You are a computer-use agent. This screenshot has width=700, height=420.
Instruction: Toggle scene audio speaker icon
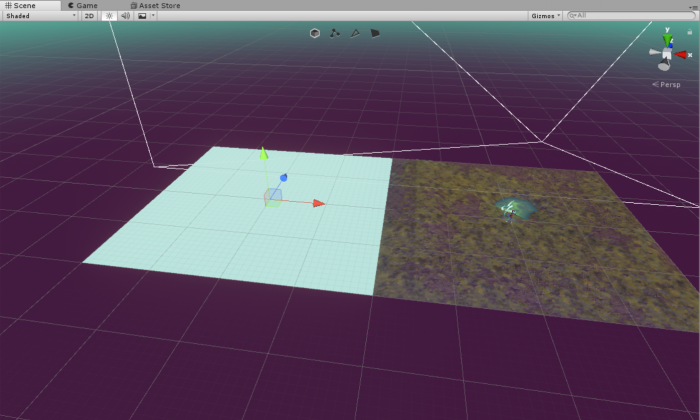coord(125,16)
